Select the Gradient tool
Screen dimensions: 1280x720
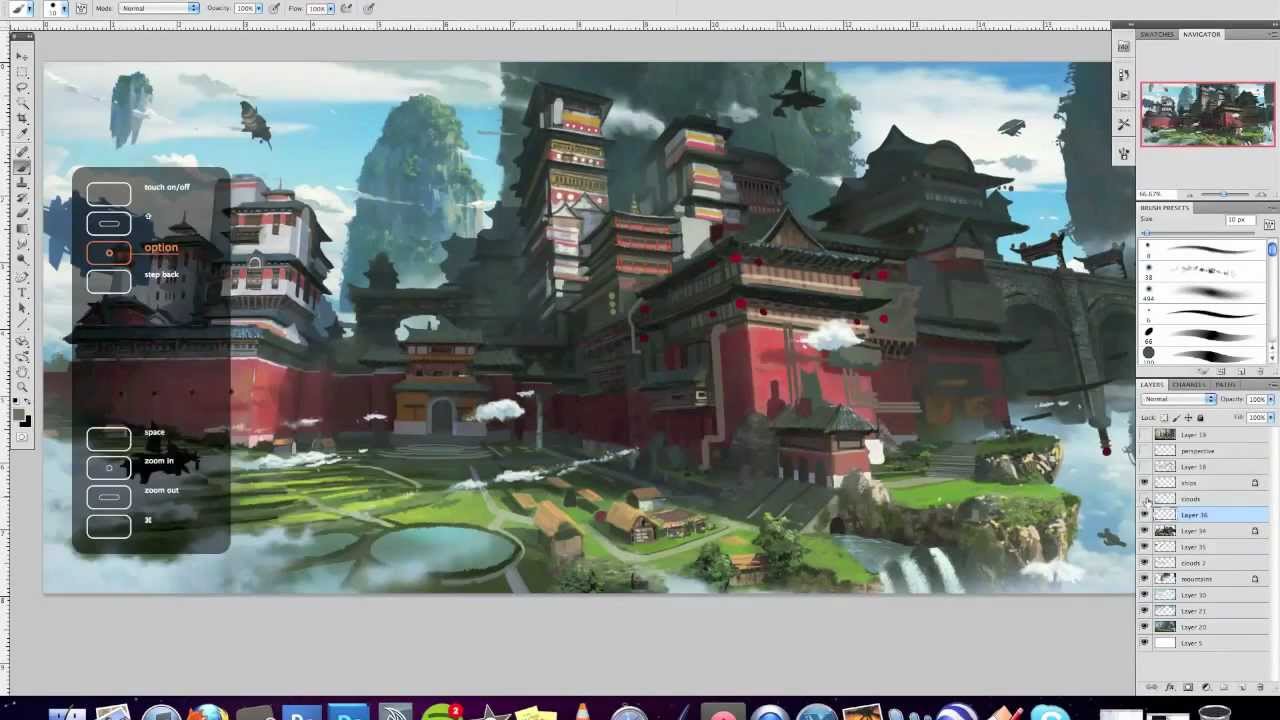(22, 228)
